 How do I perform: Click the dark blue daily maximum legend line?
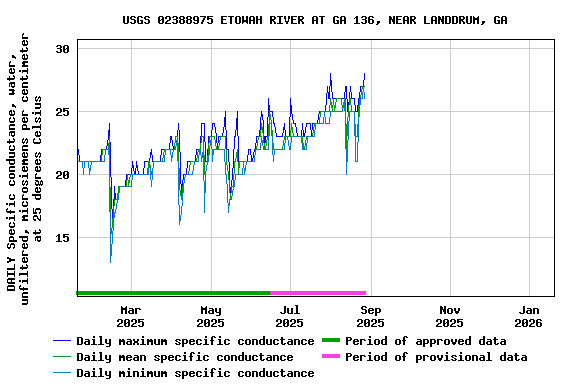(62, 341)
